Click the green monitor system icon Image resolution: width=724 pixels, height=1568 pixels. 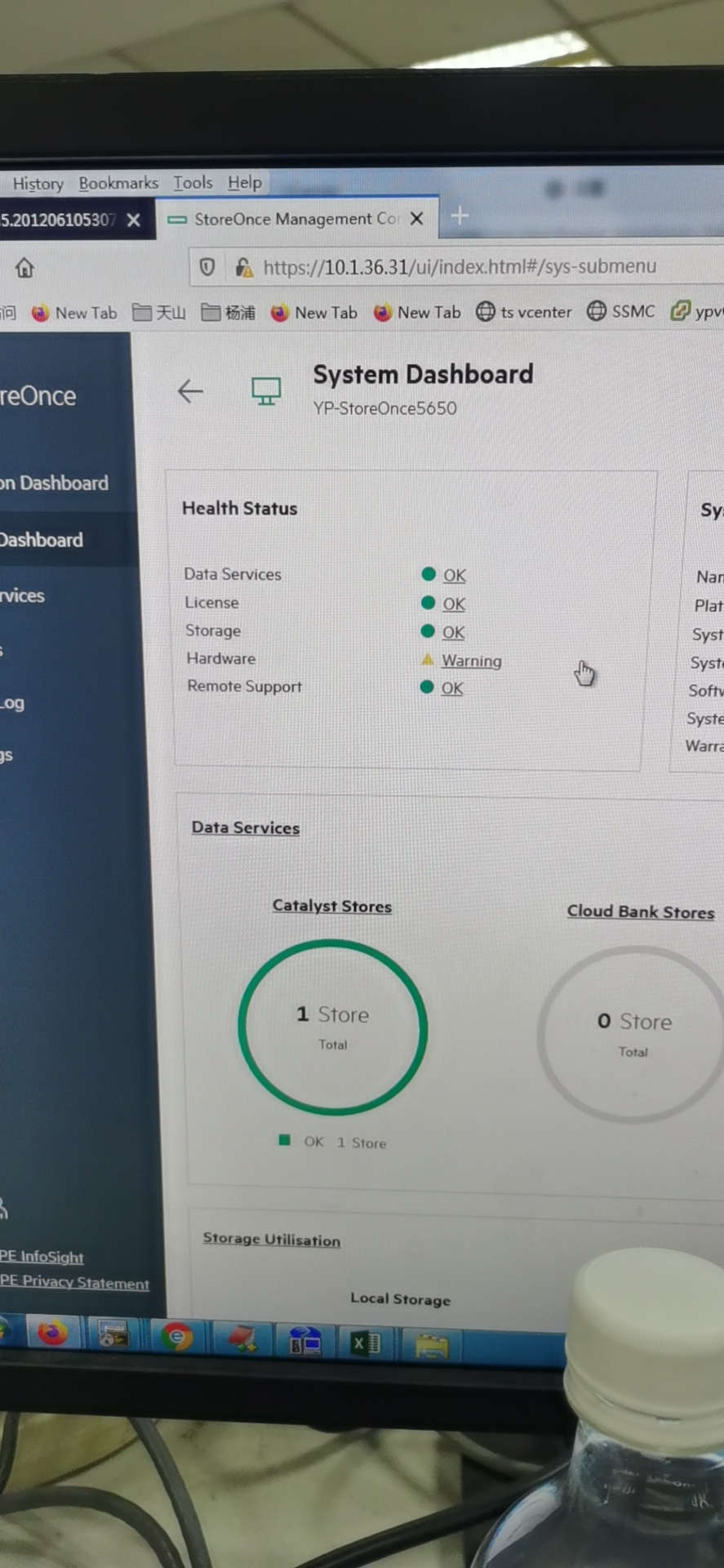pos(266,391)
